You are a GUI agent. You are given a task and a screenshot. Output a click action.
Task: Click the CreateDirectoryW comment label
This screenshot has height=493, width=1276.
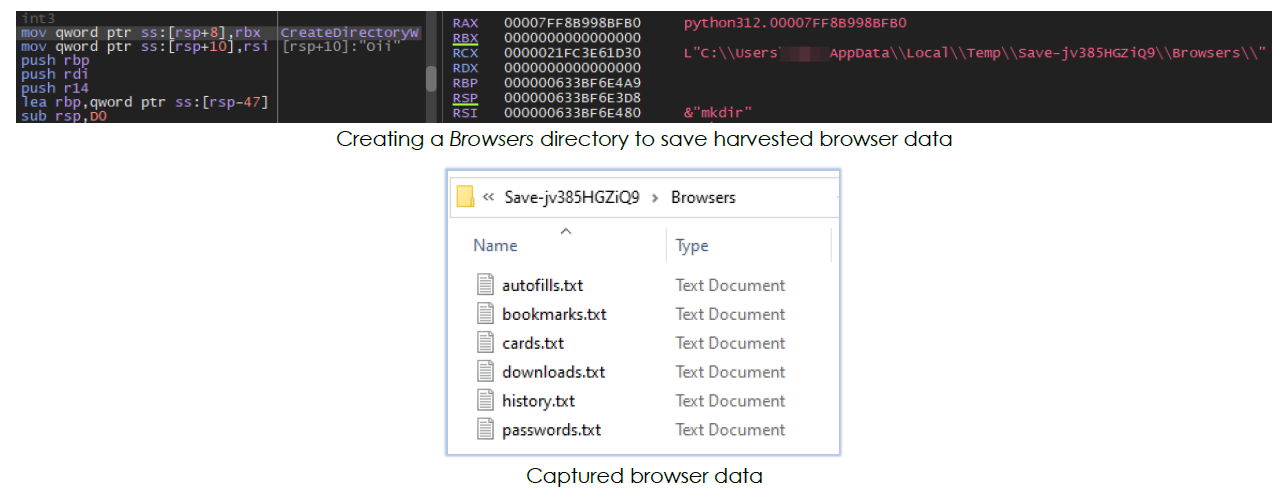coord(349,33)
